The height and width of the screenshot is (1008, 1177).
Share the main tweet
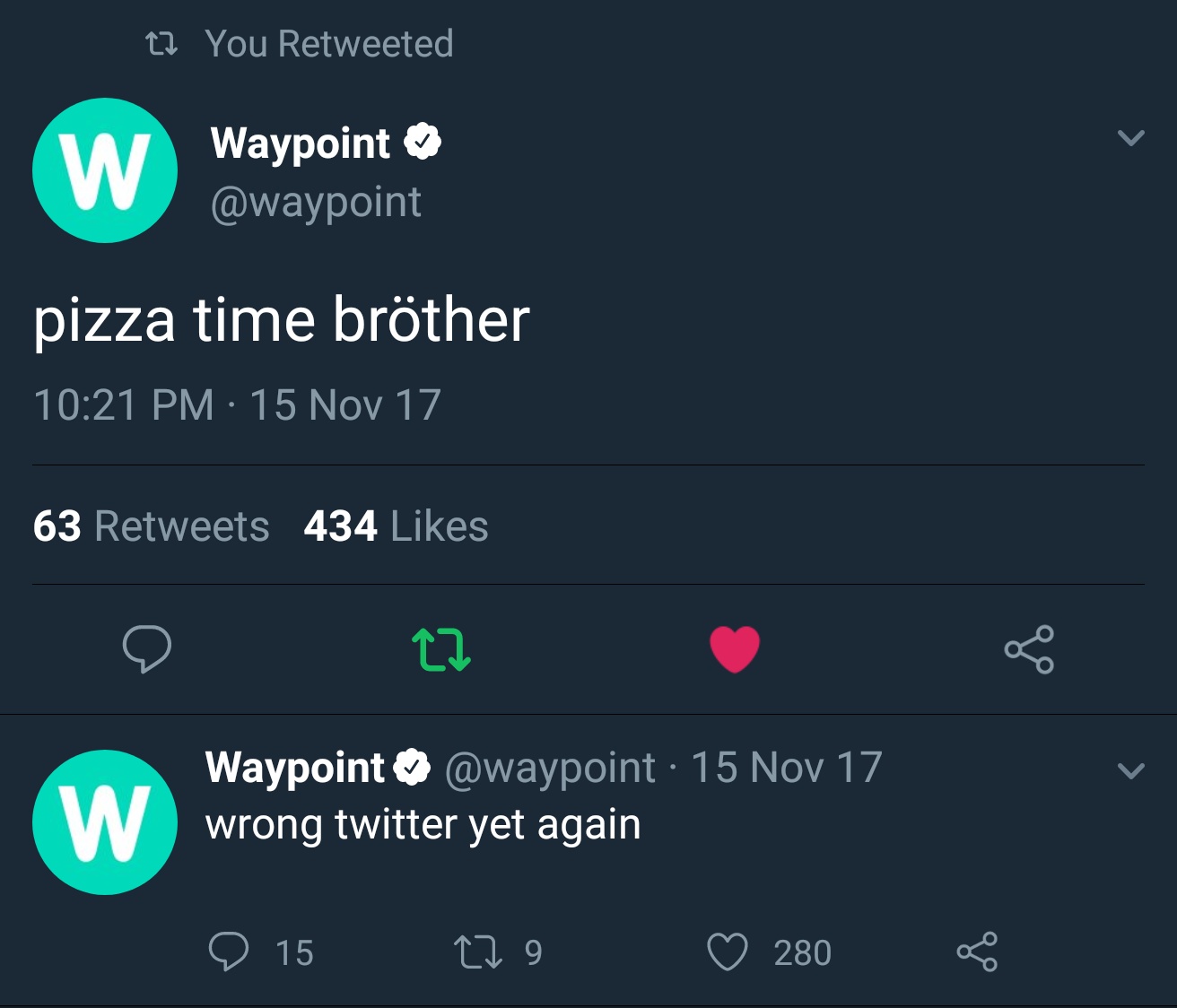(x=1029, y=649)
